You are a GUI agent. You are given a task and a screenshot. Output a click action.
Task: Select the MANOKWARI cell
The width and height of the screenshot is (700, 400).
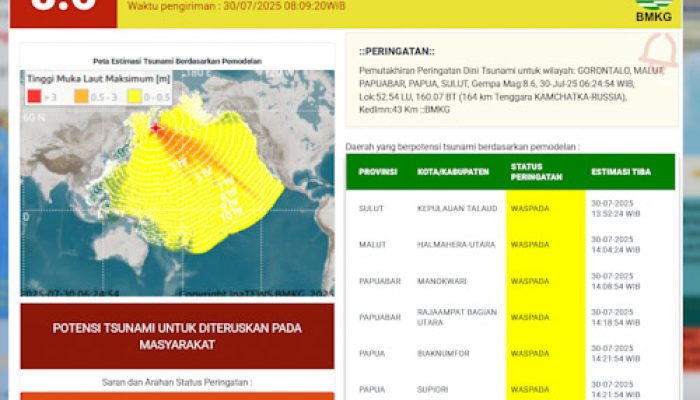[442, 281]
